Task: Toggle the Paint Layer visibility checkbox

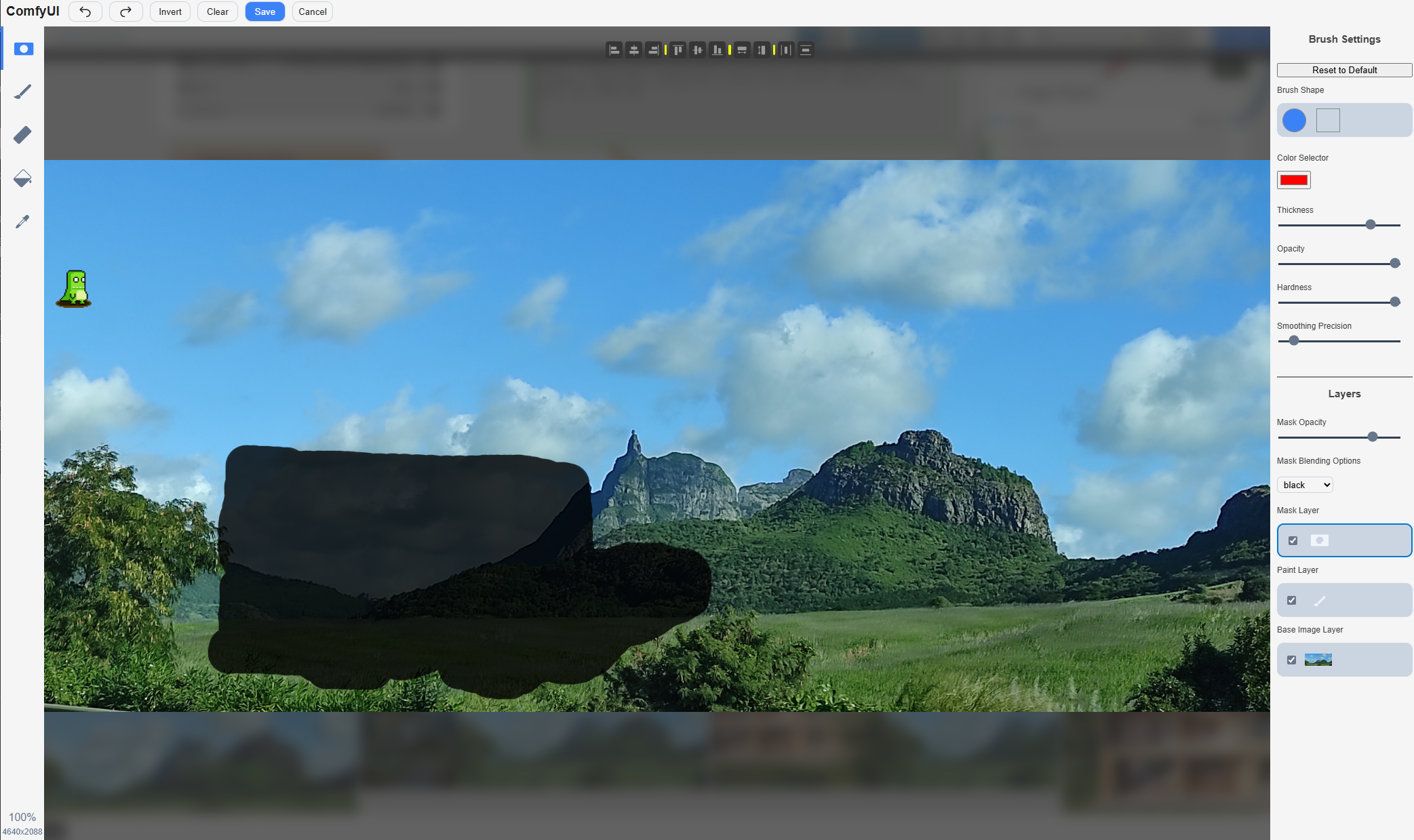Action: coord(1291,600)
